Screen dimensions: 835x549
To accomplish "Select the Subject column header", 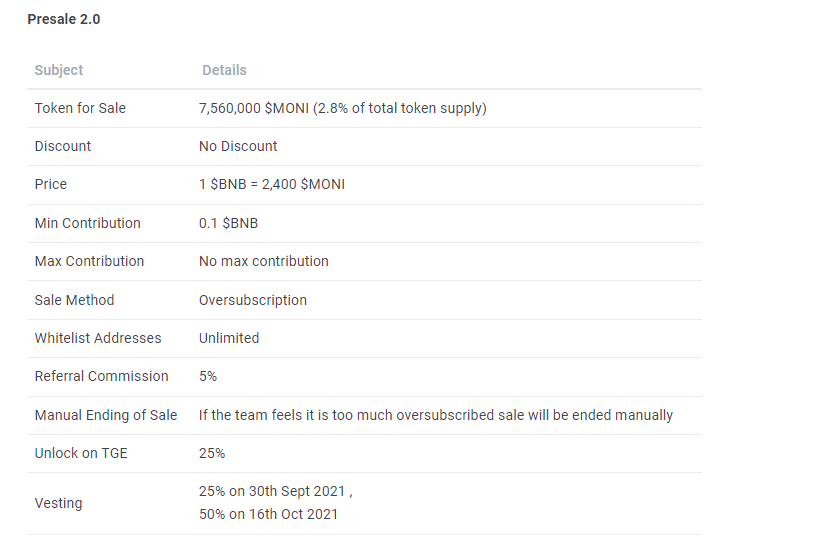I will pos(59,70).
